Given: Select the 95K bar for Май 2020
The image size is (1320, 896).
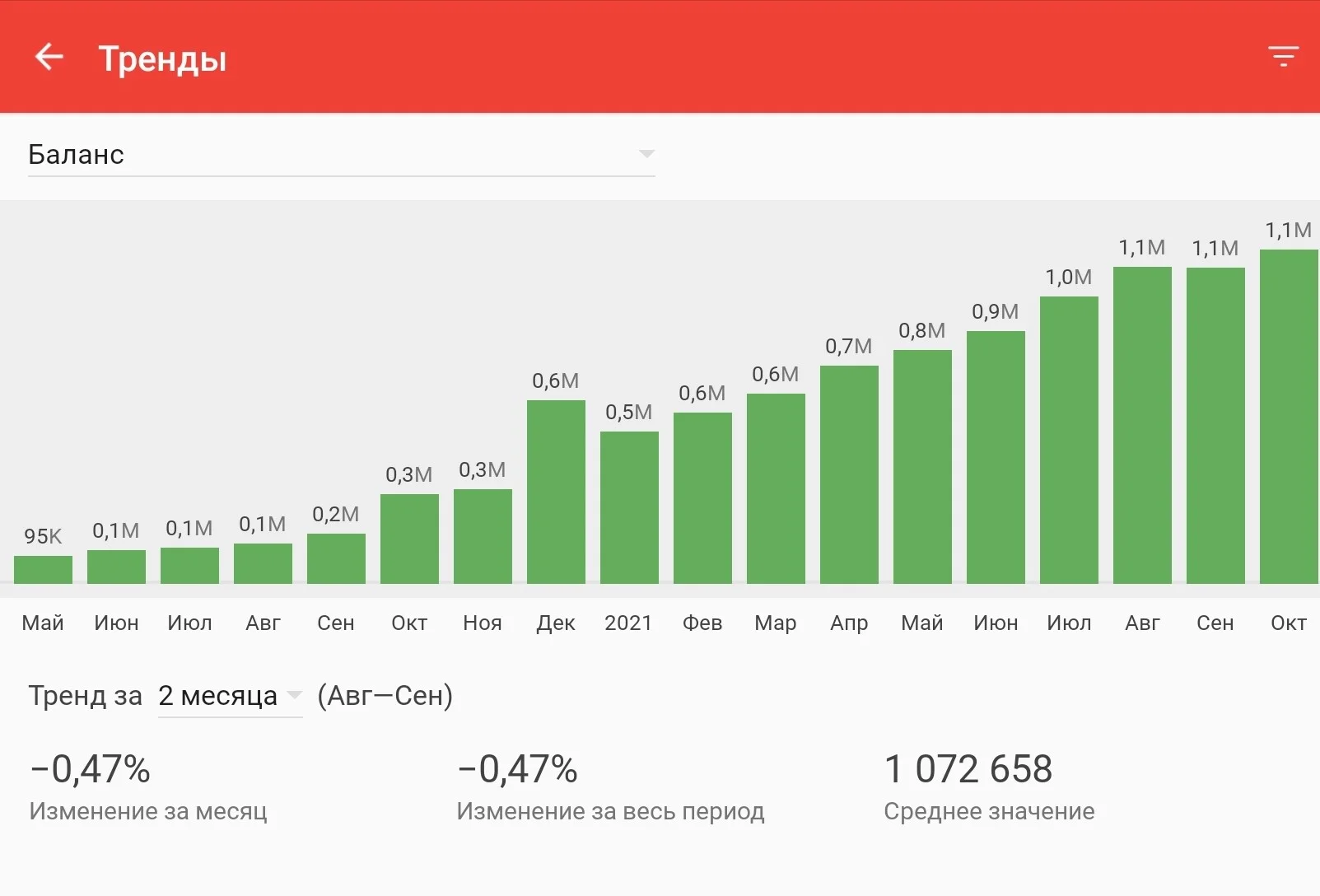Looking at the screenshot, I should 43,570.
